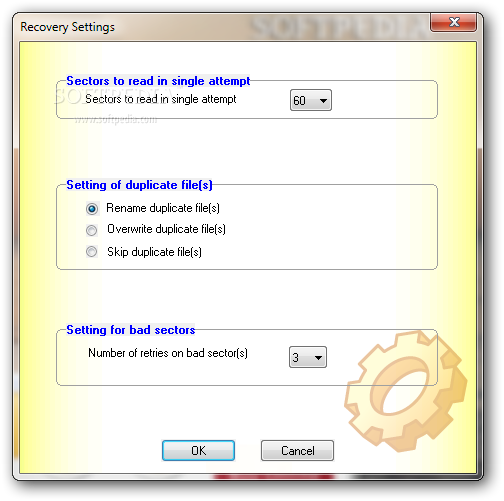Click the decorative gear settings icon
The width and height of the screenshot is (504, 501).
tap(406, 391)
